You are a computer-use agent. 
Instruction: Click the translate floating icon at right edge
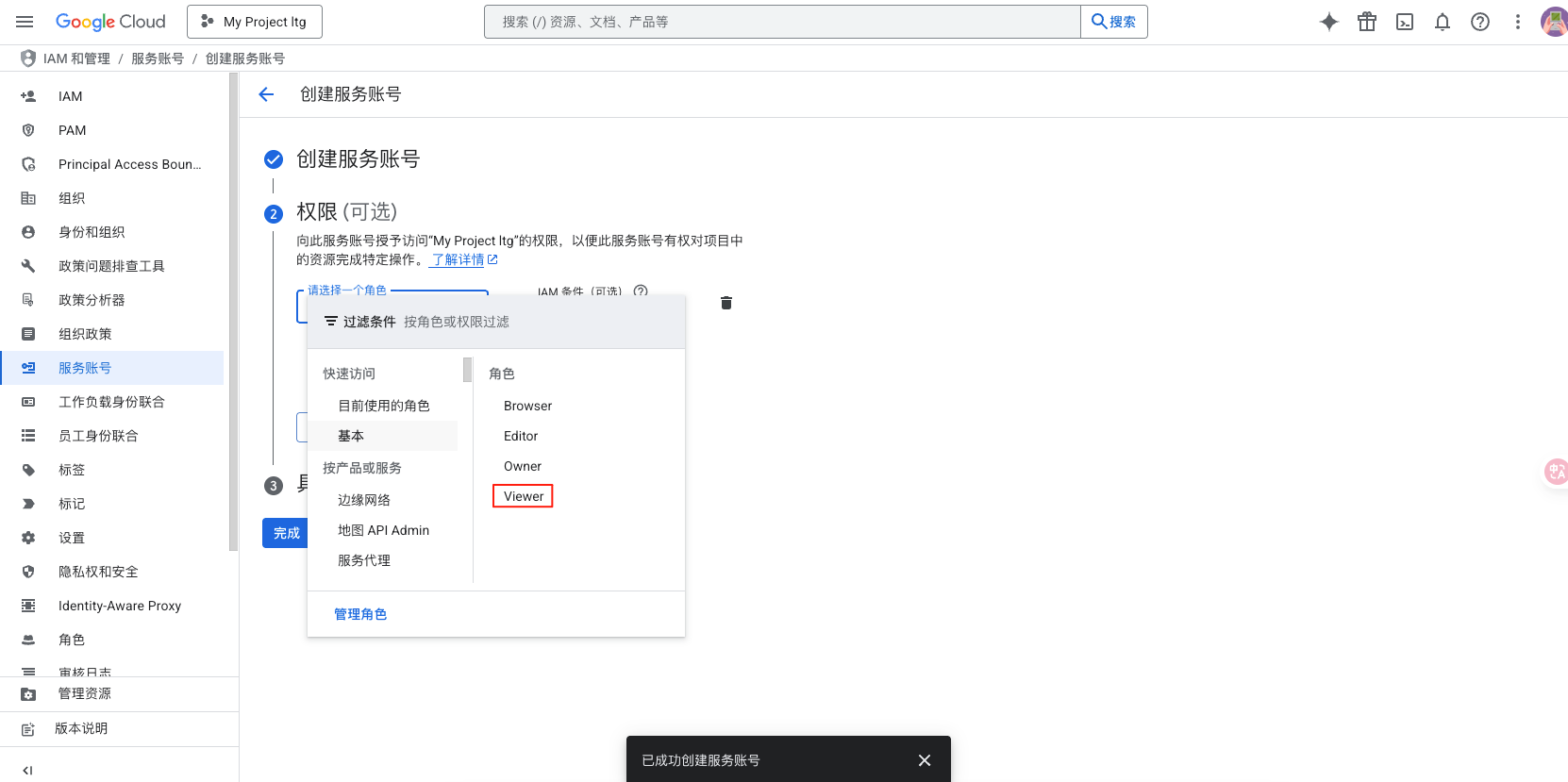1556,471
